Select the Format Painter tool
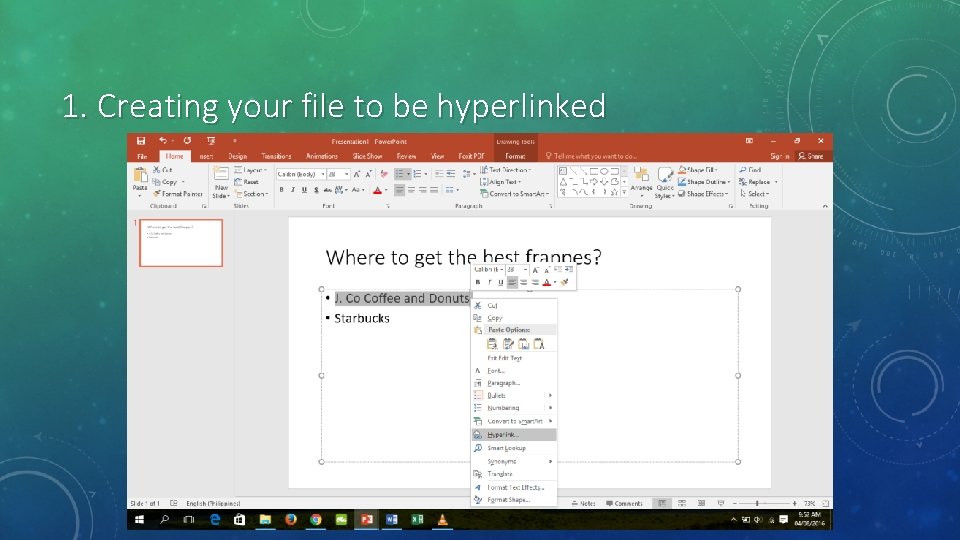The height and width of the screenshot is (540, 960). click(178, 193)
